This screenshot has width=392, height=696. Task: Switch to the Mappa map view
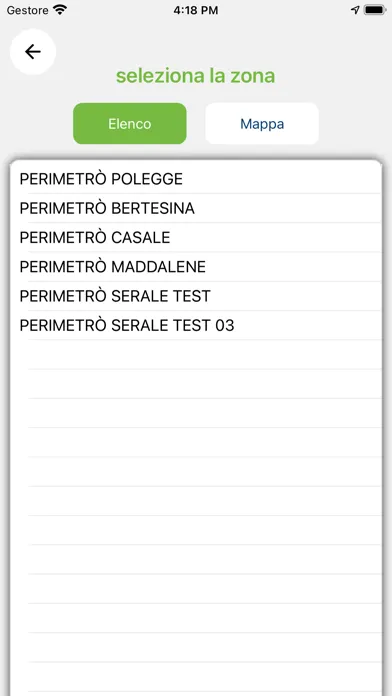262,123
